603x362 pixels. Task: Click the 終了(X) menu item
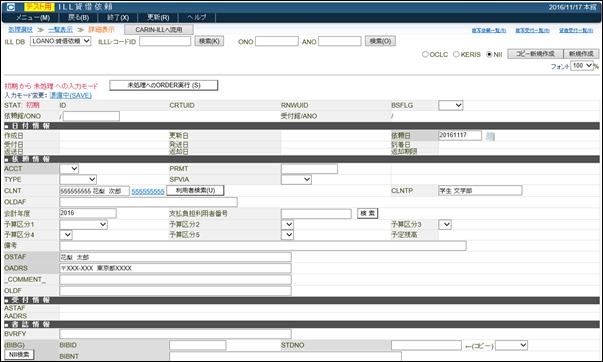coord(118,18)
